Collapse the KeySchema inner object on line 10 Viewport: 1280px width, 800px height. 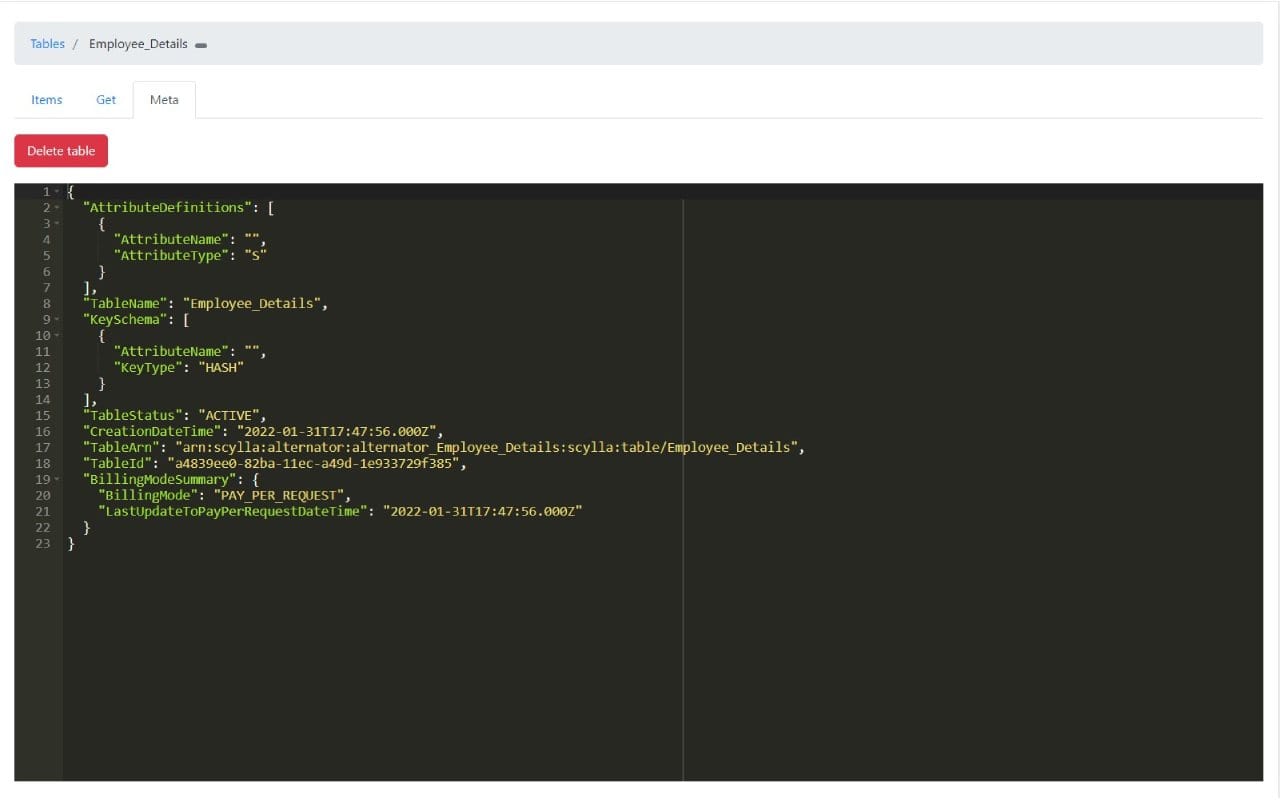[54, 335]
